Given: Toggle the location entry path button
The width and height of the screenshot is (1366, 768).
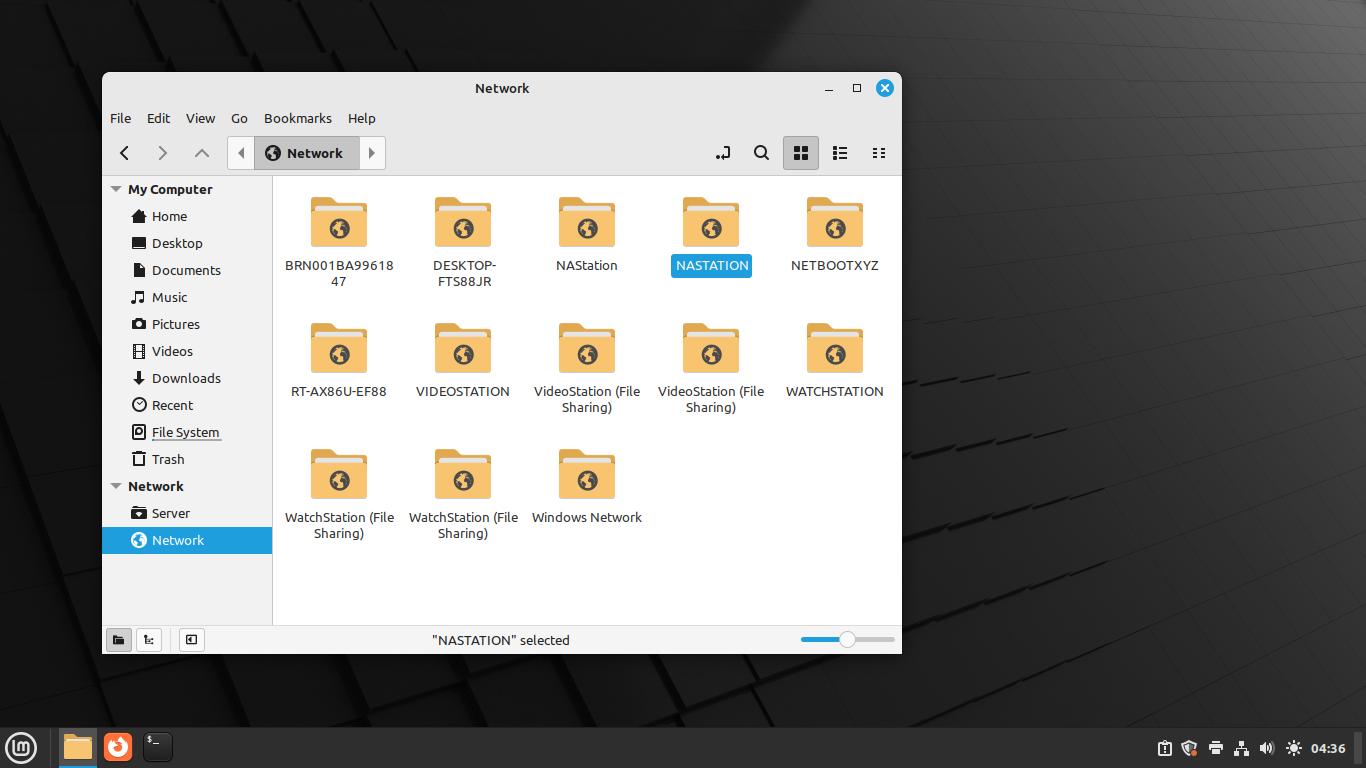Looking at the screenshot, I should (x=722, y=153).
